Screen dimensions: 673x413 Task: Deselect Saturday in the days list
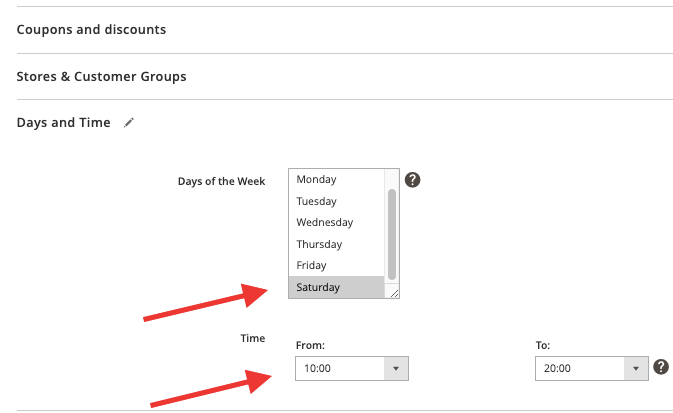pos(336,287)
